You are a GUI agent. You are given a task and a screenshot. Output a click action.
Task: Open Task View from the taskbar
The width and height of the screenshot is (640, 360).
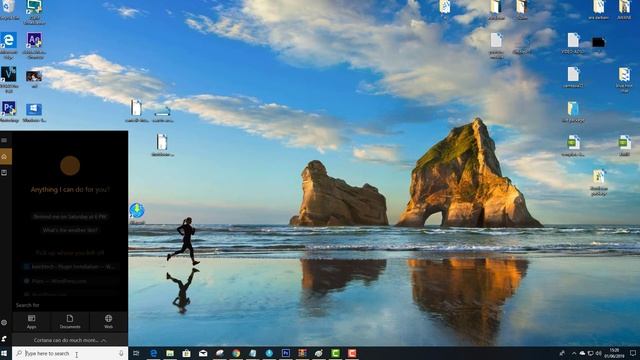tap(136, 353)
